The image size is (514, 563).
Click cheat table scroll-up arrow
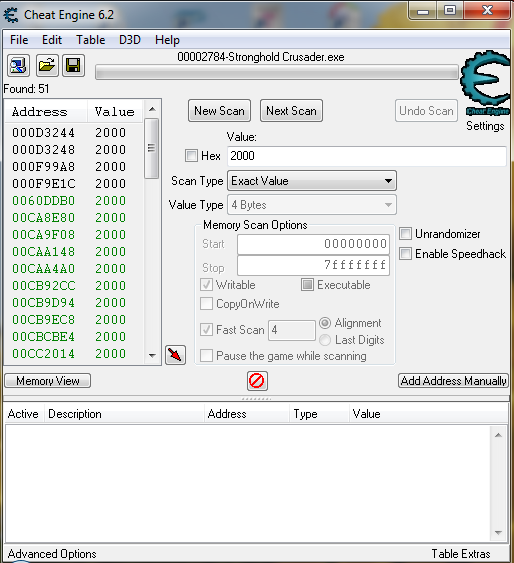498,435
